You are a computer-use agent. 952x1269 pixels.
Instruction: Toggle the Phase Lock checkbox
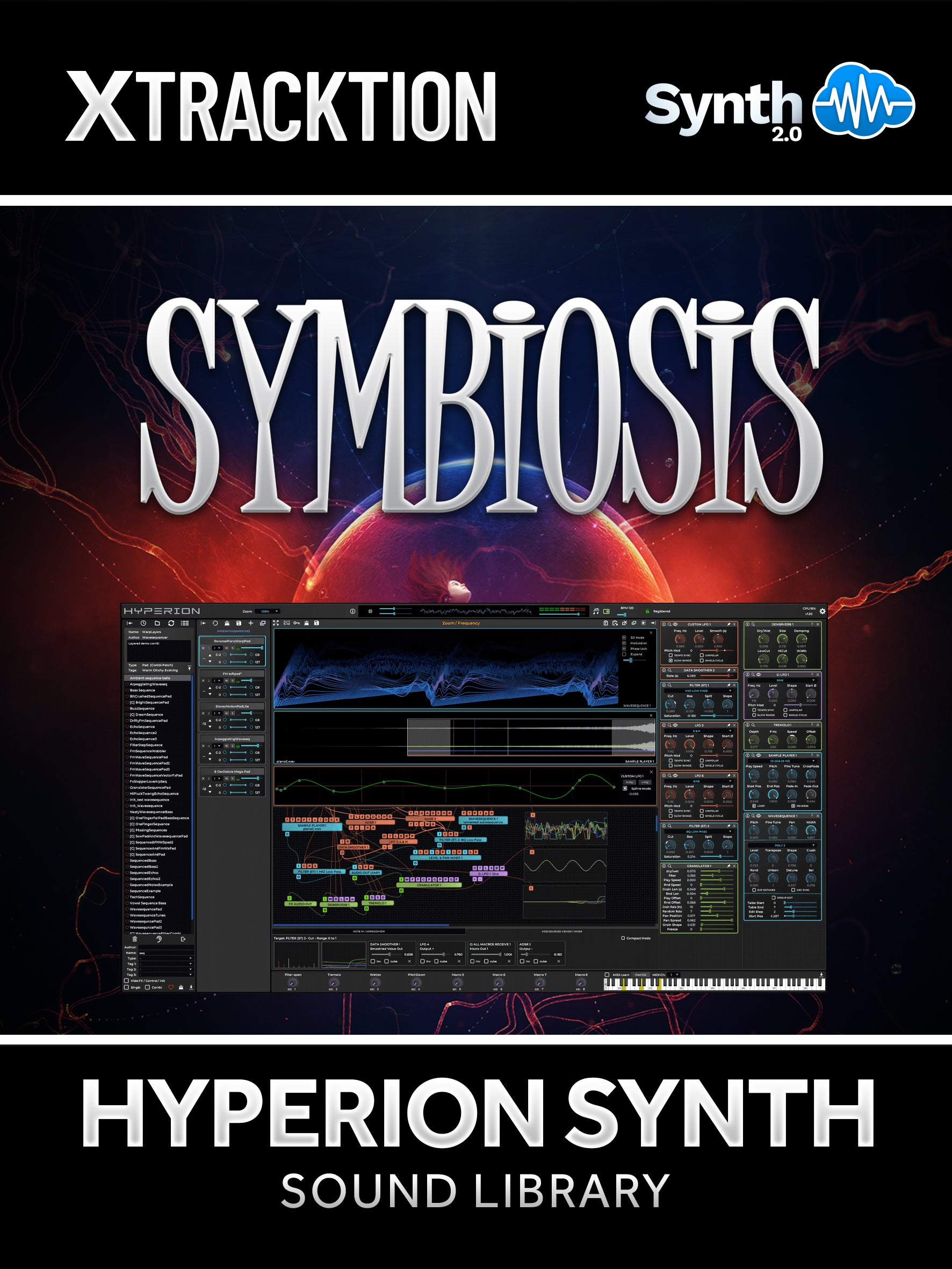[x=624, y=649]
